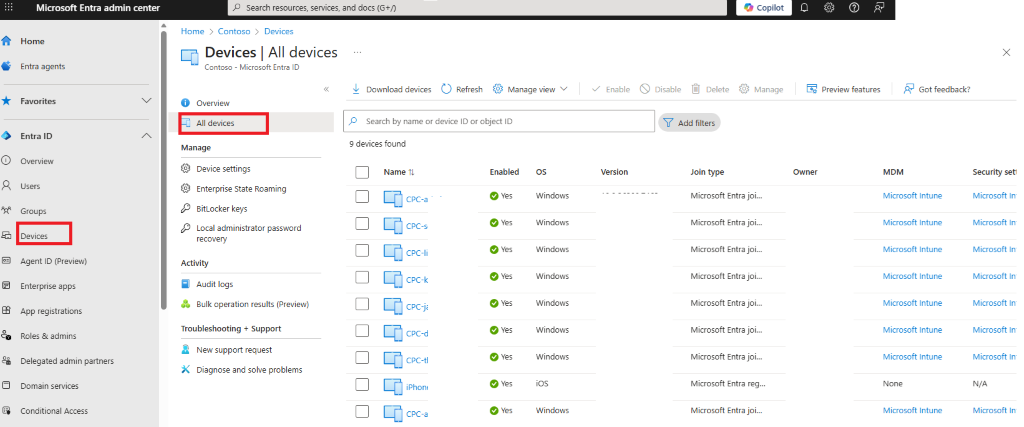Click the MDM column header

[x=893, y=172]
